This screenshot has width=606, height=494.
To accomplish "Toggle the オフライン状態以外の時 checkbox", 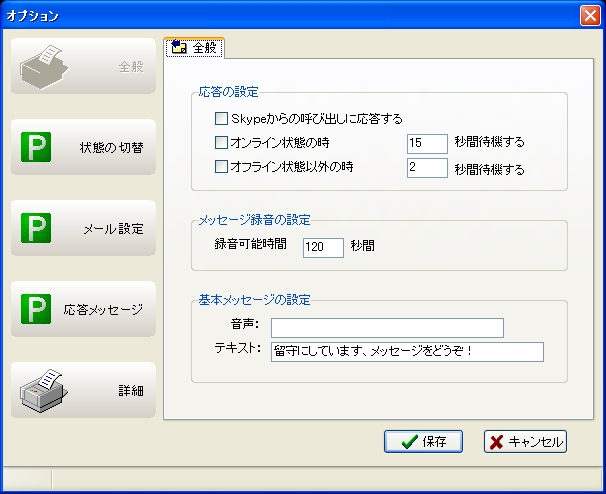I will (x=221, y=167).
